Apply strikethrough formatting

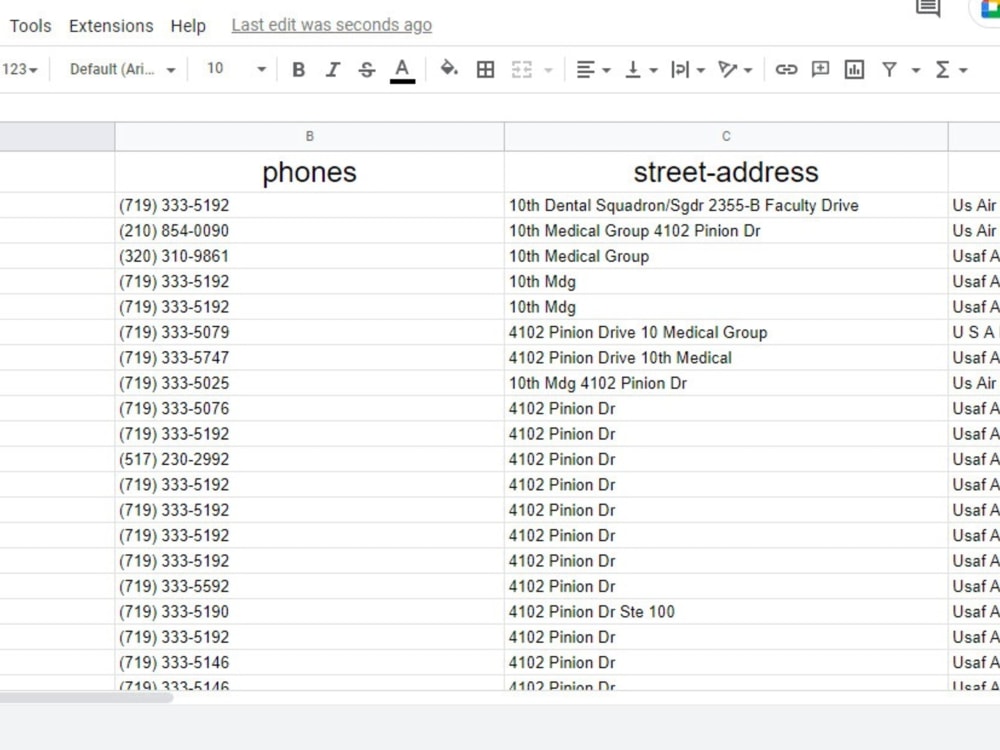(x=367, y=70)
